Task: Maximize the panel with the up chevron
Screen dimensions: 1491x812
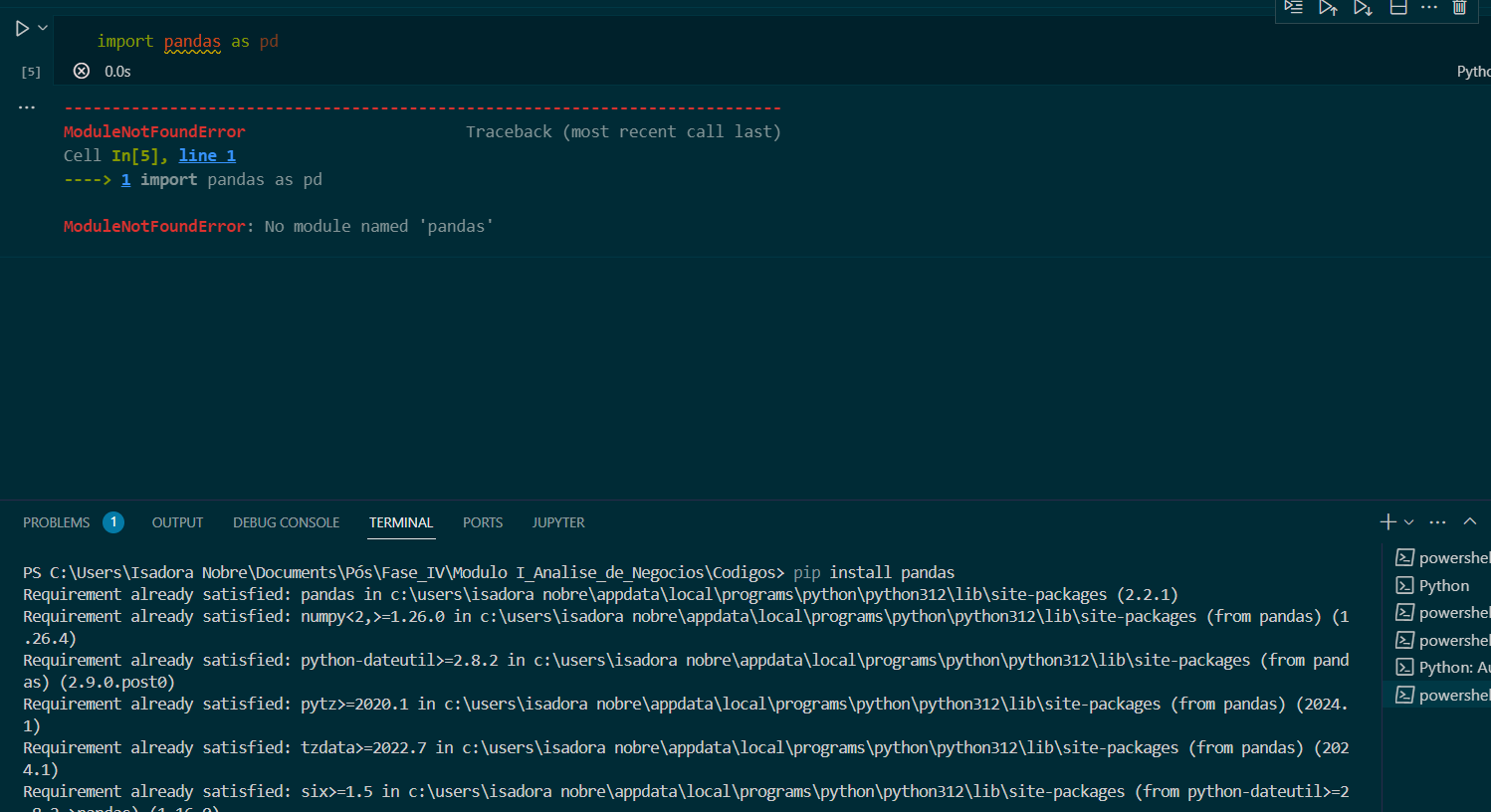Action: coord(1470,521)
